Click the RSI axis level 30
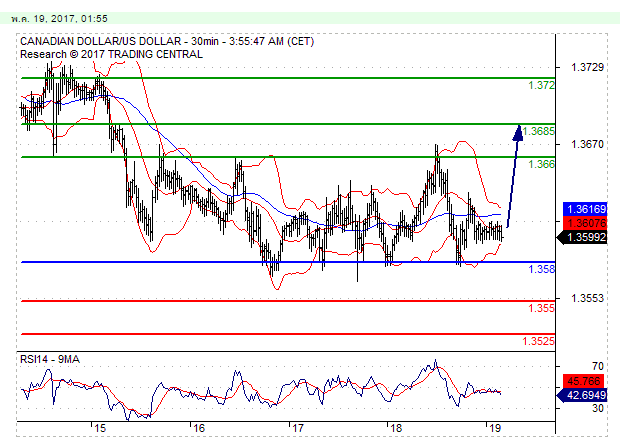The width and height of the screenshot is (620, 446). (x=598, y=408)
